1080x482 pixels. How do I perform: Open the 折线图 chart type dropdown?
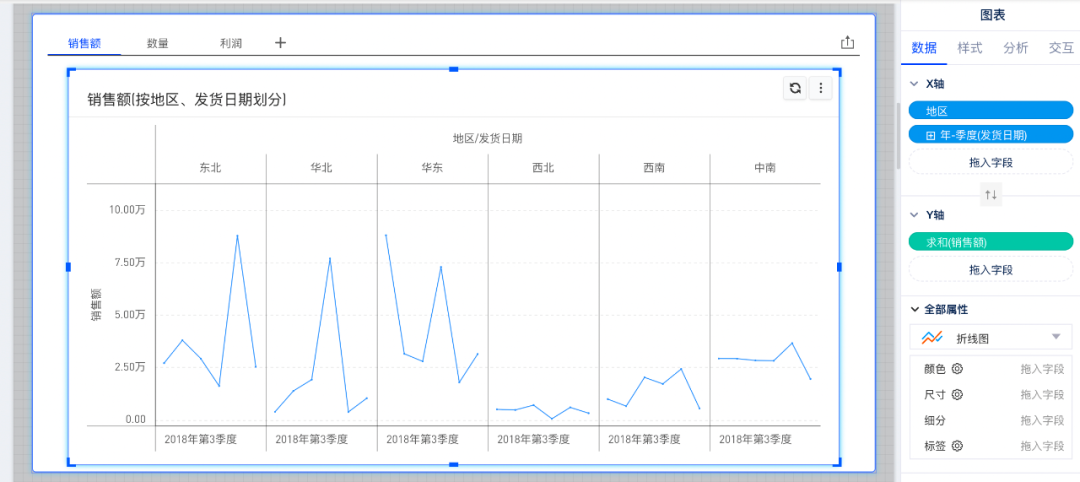[1055, 337]
